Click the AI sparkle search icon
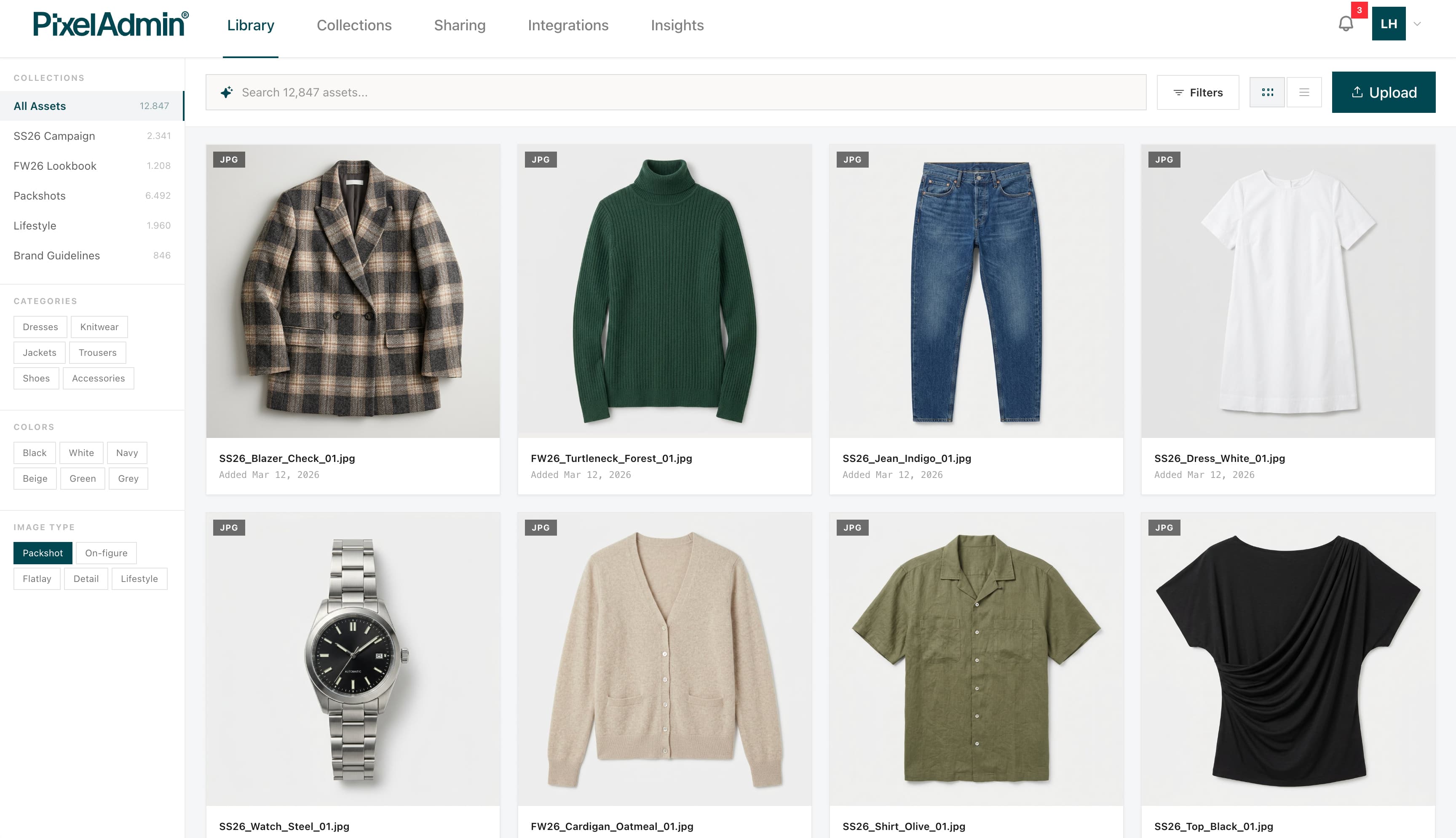The height and width of the screenshot is (838, 1456). coord(227,92)
